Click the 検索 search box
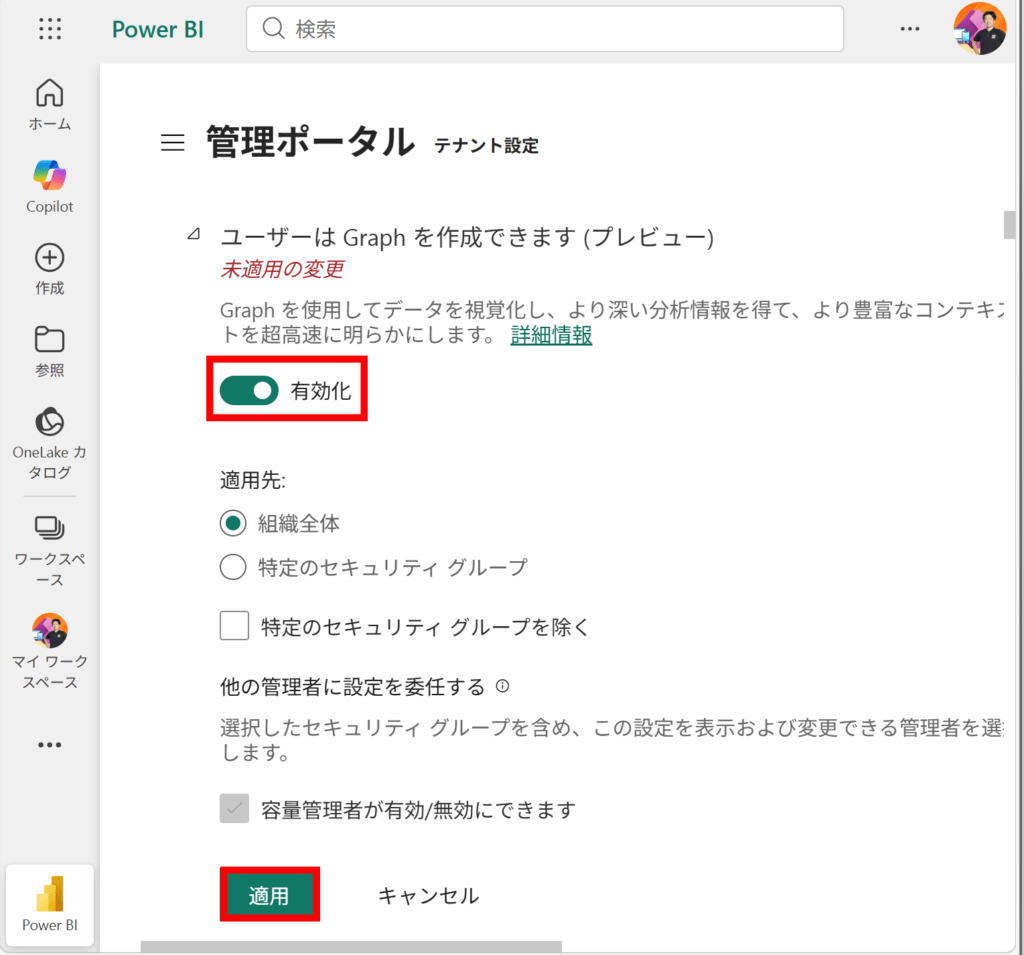Viewport: 1024px width, 955px height. coord(545,29)
